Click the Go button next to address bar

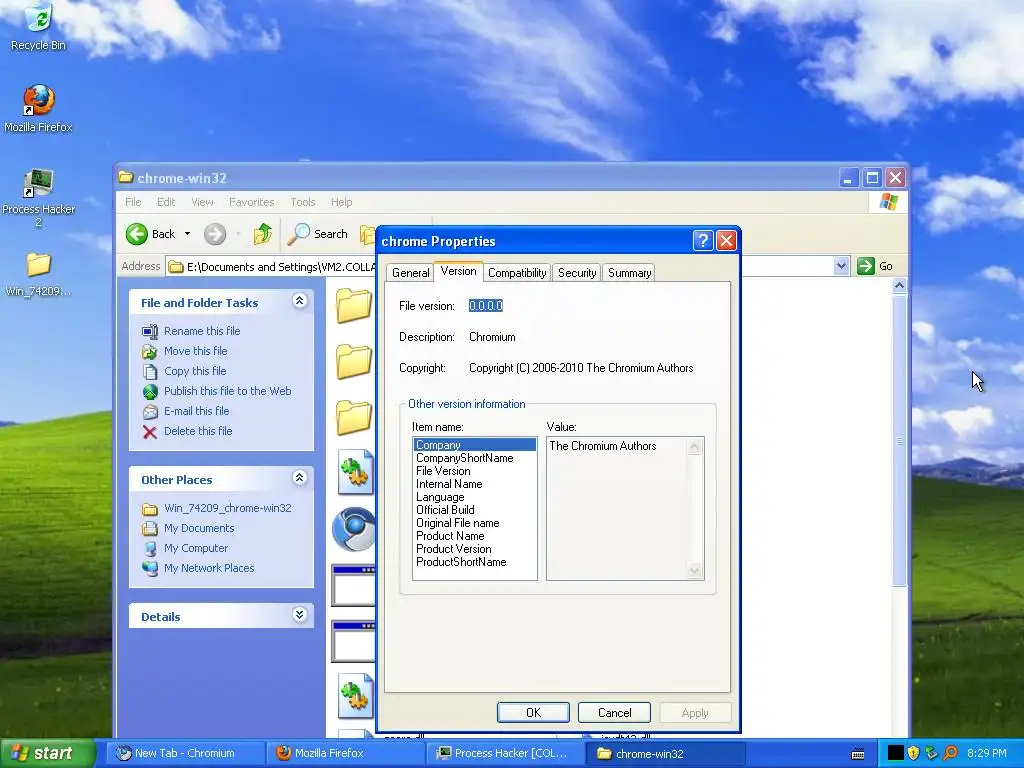(x=875, y=266)
